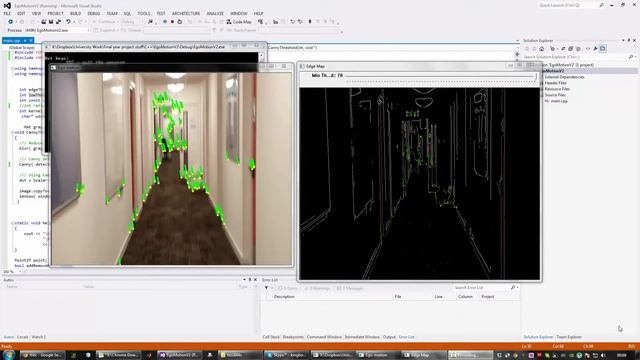Toggle Preview Selected Items in Solution Explorer
Image resolution: width=640 pixels, height=360 pixels.
pyautogui.click(x=603, y=49)
